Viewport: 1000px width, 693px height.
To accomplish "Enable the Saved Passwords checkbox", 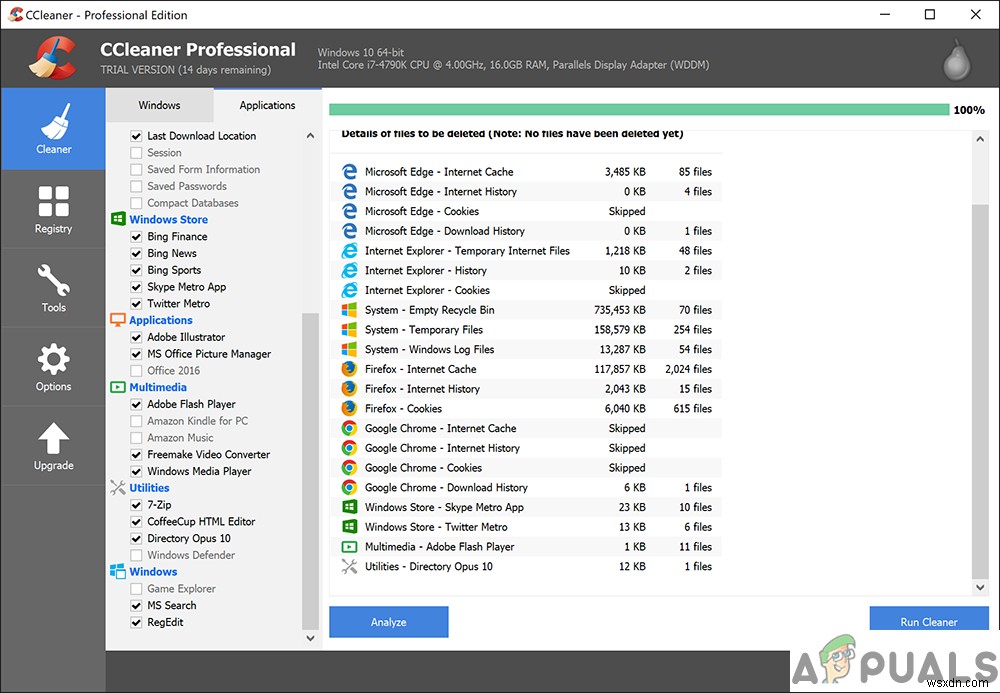I will [x=136, y=186].
